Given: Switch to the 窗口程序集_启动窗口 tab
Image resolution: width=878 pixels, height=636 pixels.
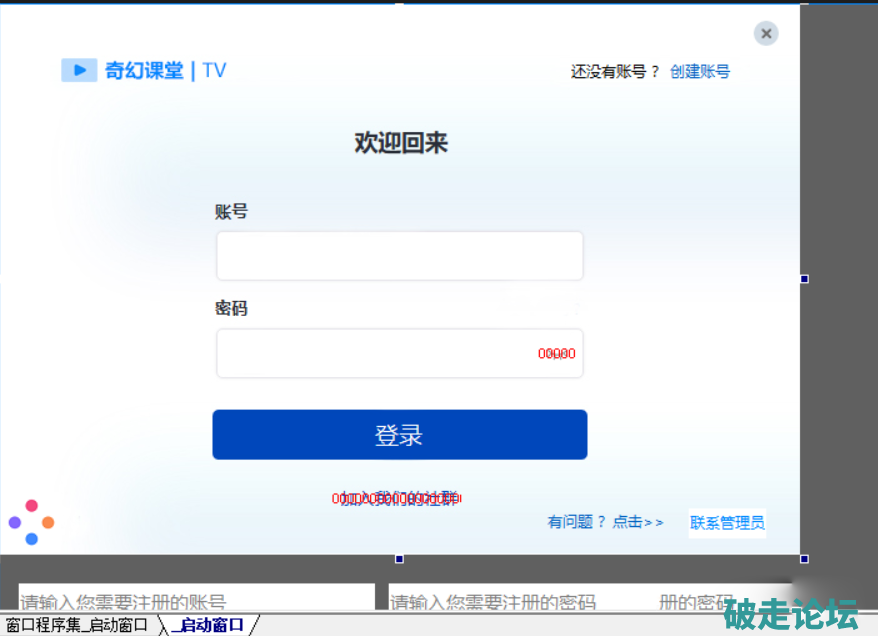Looking at the screenshot, I should 76,626.
